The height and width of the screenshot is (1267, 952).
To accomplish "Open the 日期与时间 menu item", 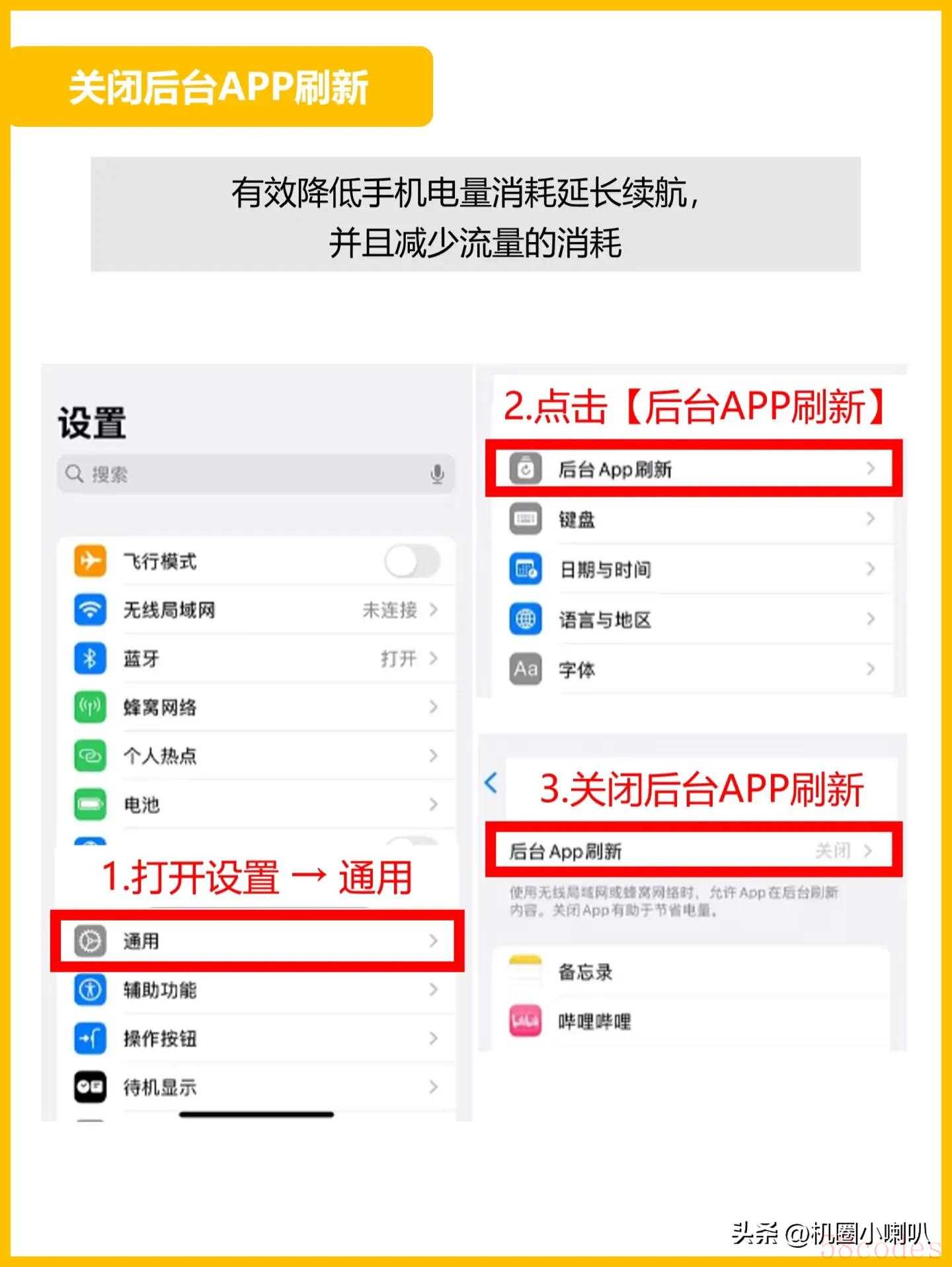I will pos(694,569).
